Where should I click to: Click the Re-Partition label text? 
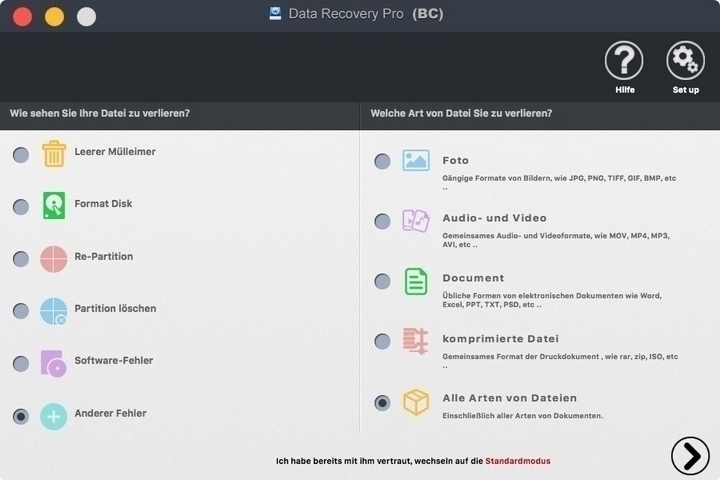pyautogui.click(x=104, y=256)
